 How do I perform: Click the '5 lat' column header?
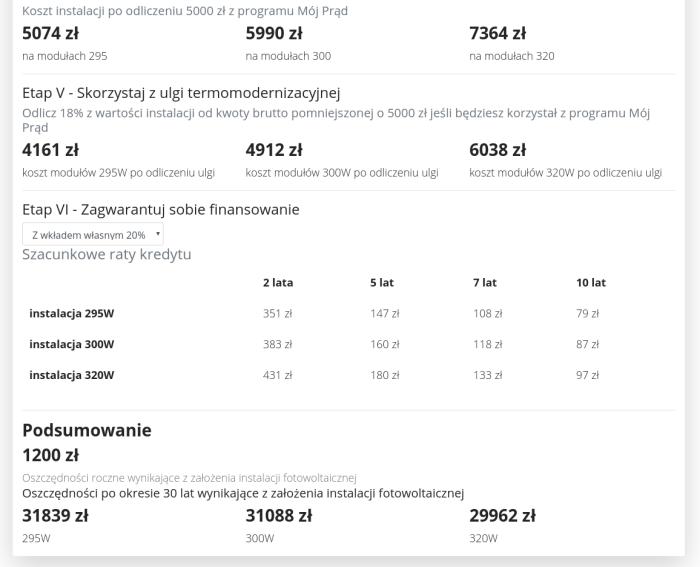tap(380, 283)
